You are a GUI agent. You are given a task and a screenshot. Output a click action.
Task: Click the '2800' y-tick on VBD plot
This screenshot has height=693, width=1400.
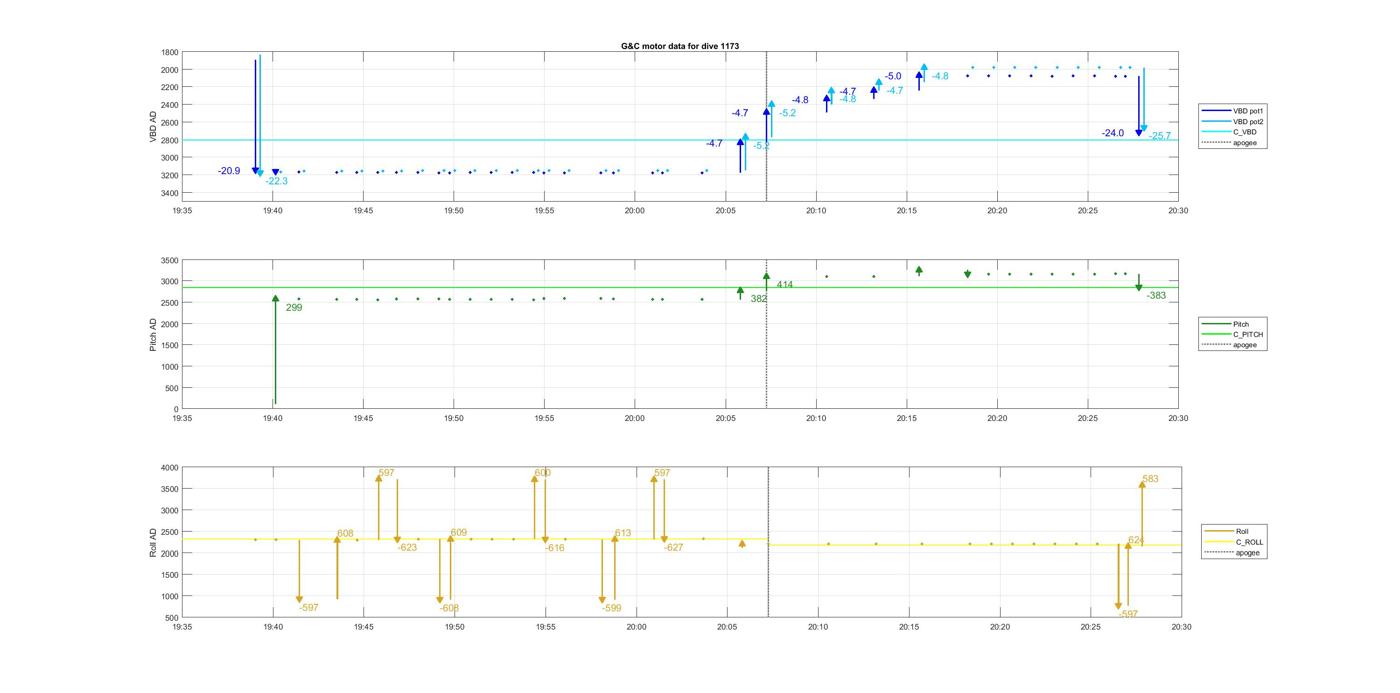click(170, 140)
